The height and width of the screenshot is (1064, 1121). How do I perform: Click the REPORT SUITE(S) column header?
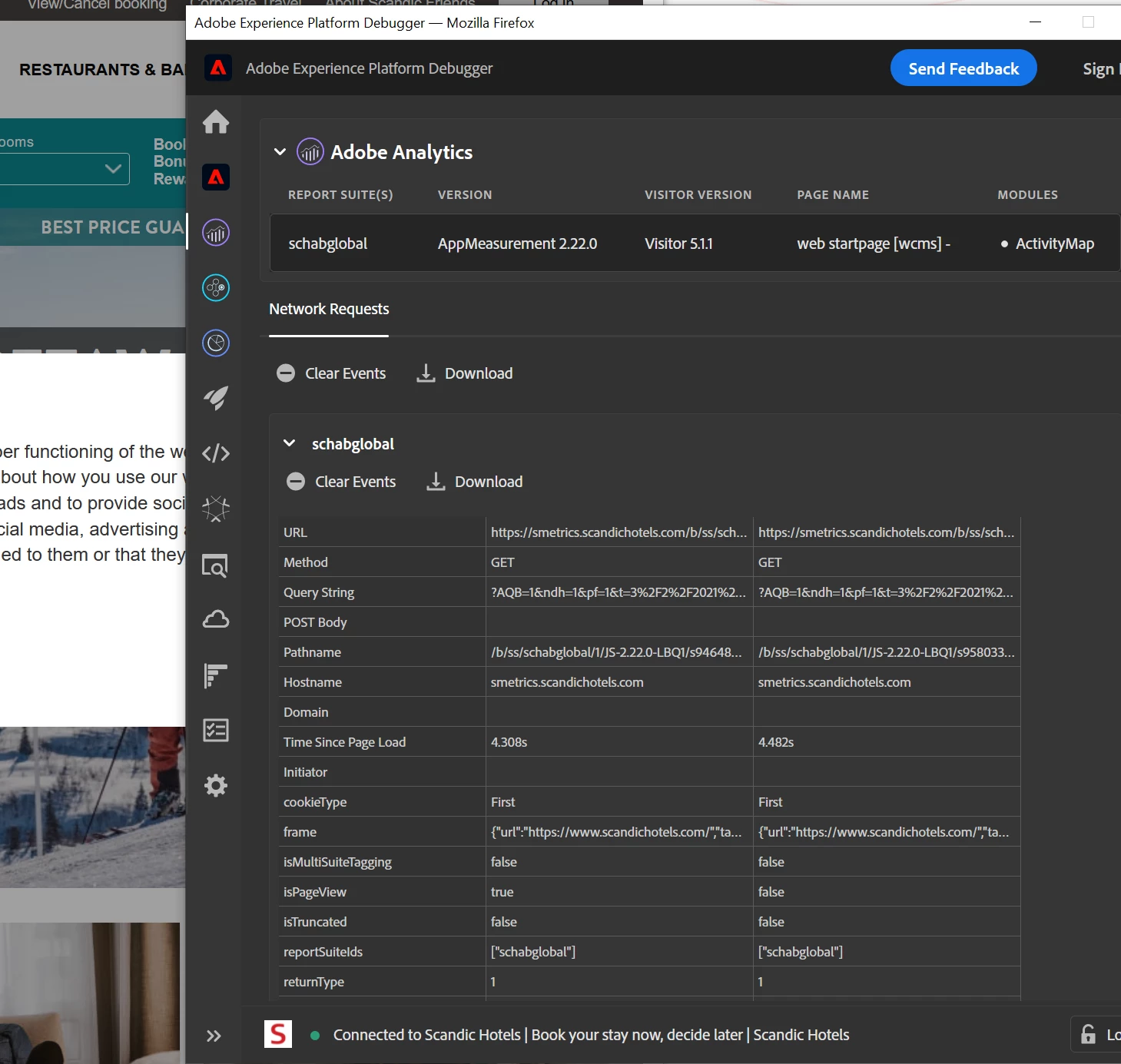[340, 195]
